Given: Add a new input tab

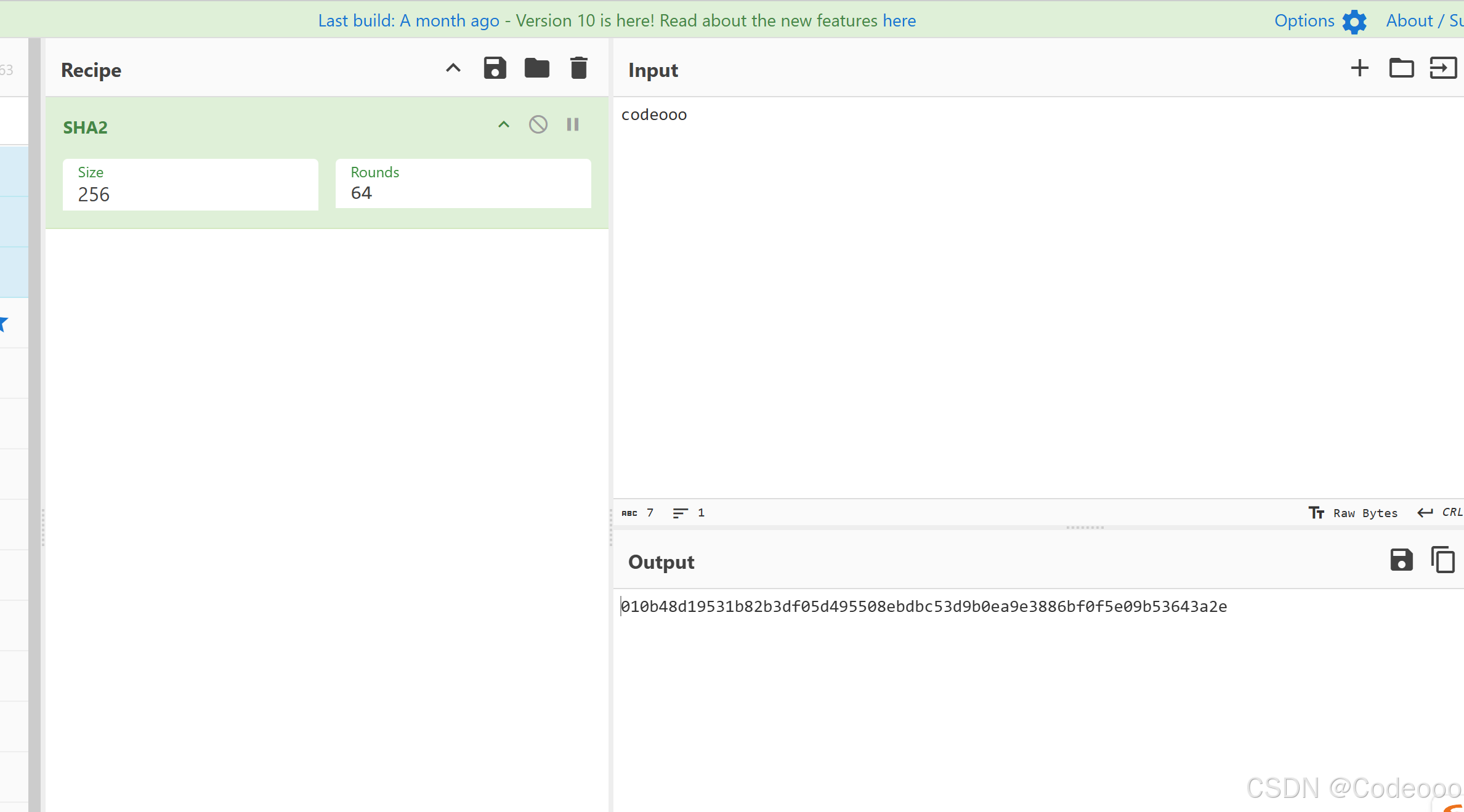Looking at the screenshot, I should point(1359,68).
